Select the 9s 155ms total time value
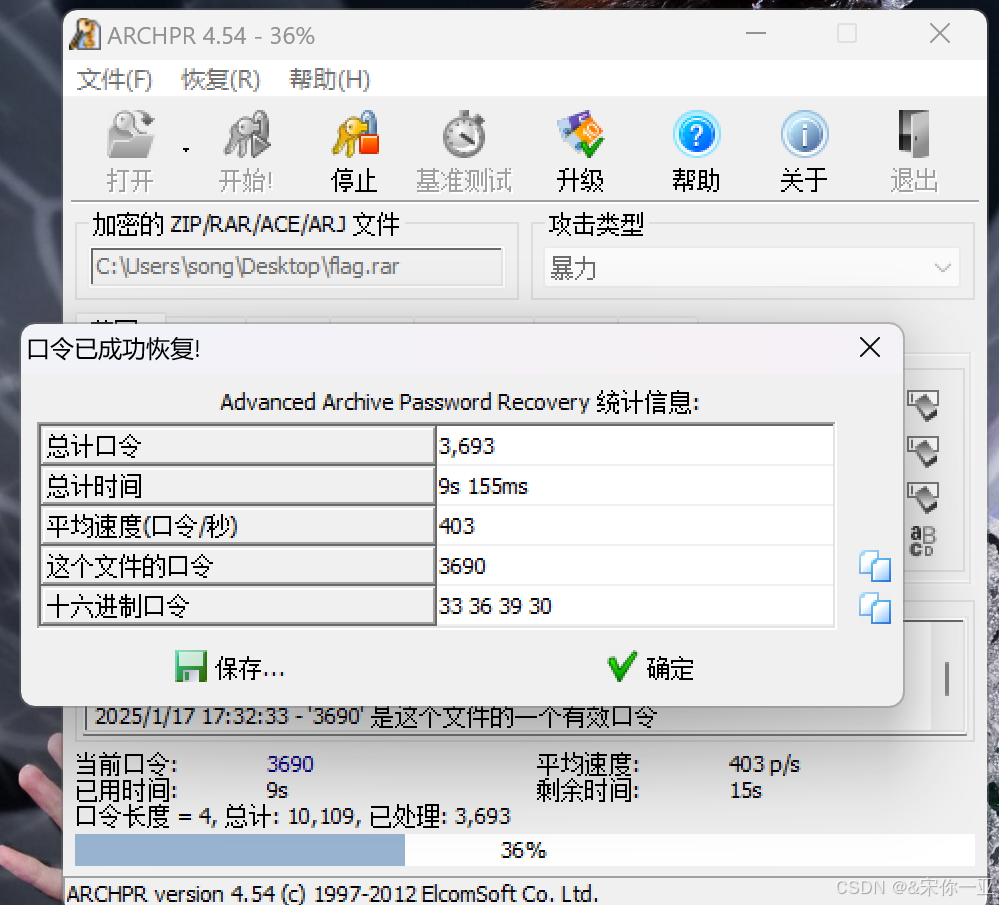 coord(635,486)
